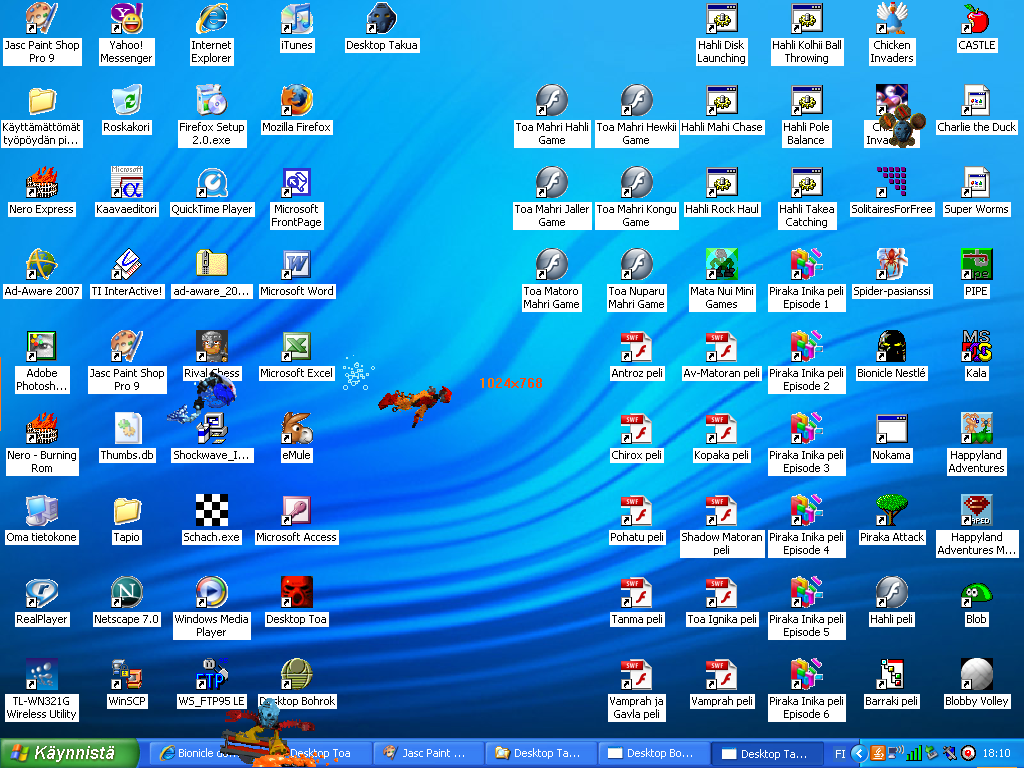The image size is (1024, 768).
Task: Select the Blobby Volley icon
Action: pyautogui.click(x=976, y=675)
